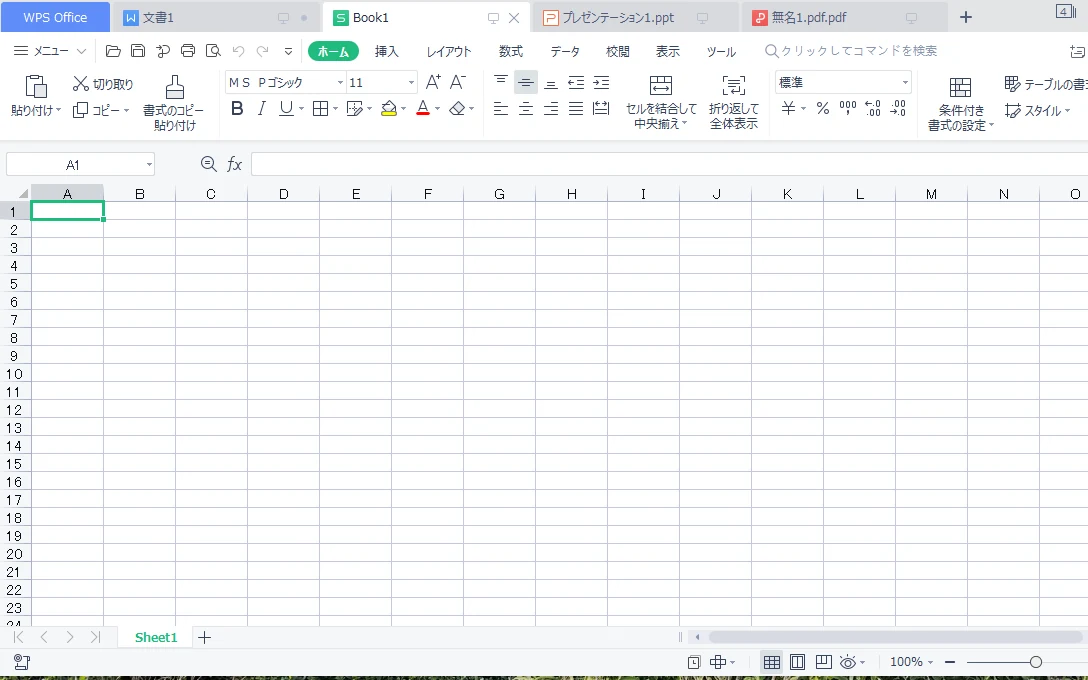
Task: Increase decimal places icon
Action: (873, 109)
